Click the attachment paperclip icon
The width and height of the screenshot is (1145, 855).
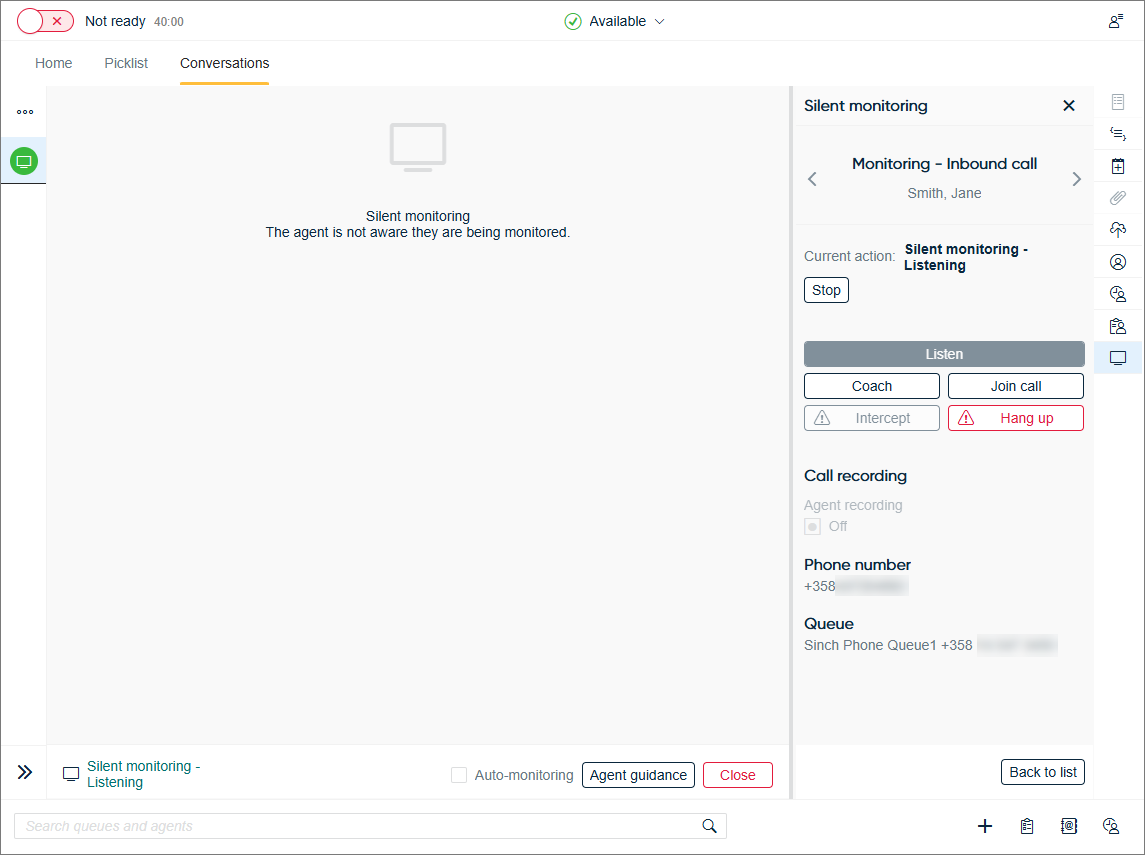(1118, 198)
